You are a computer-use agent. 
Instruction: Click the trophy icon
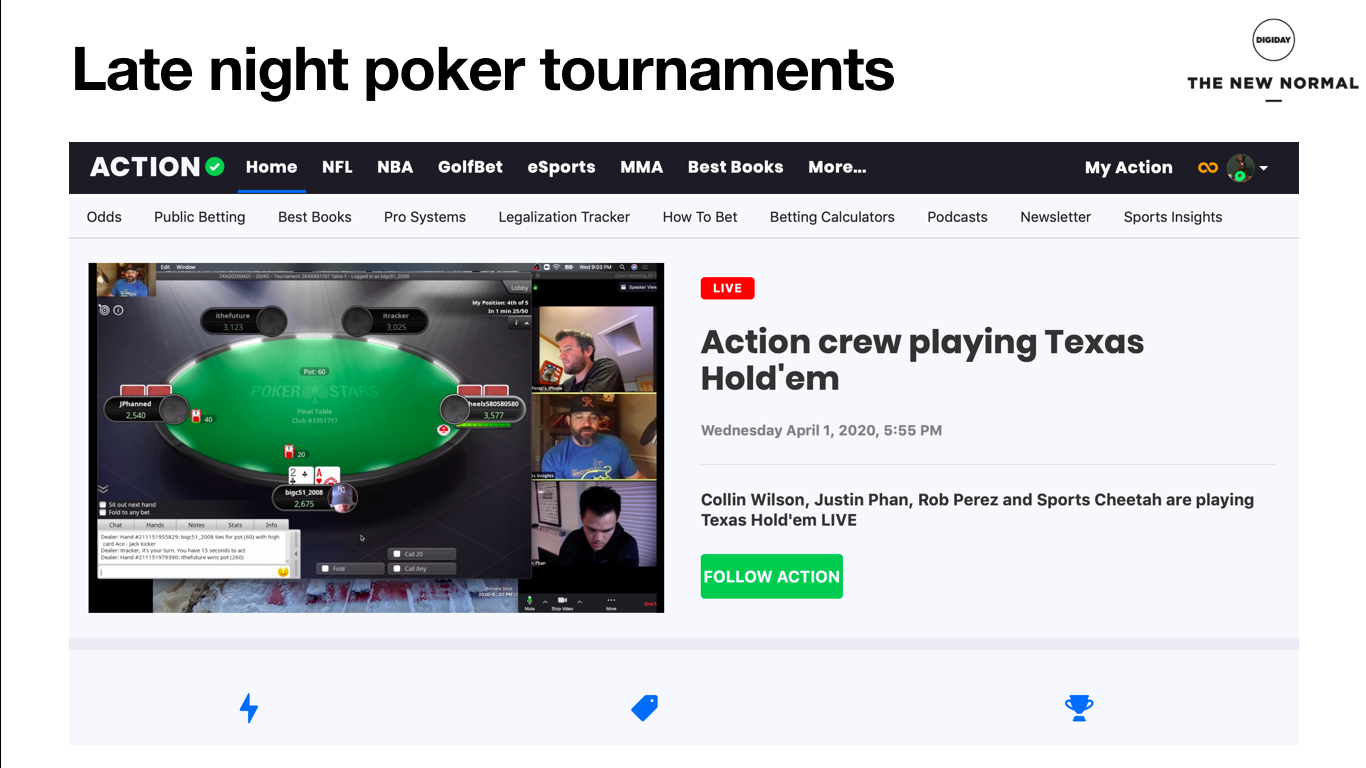(x=1079, y=708)
